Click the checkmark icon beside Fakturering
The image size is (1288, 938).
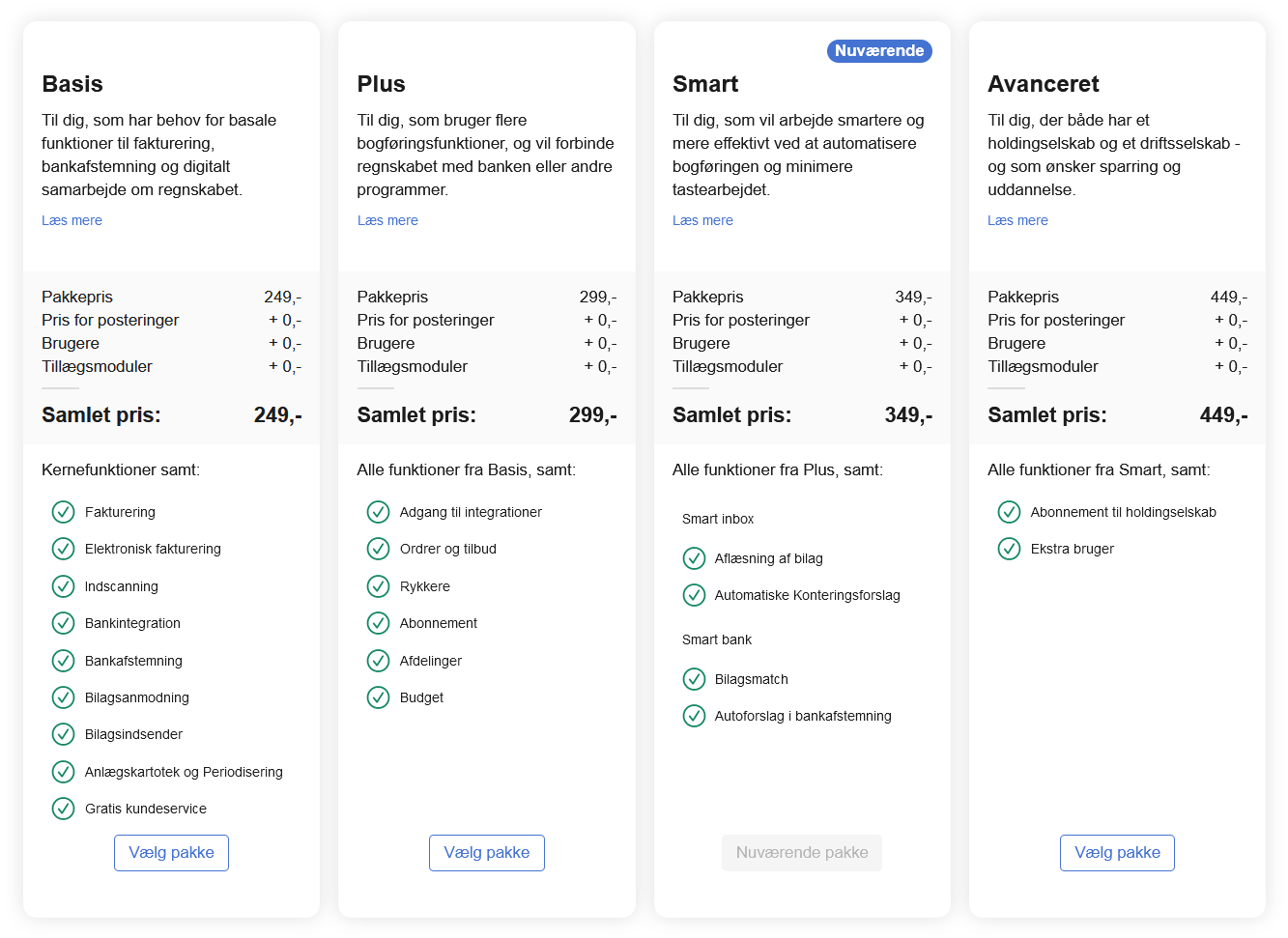63,512
